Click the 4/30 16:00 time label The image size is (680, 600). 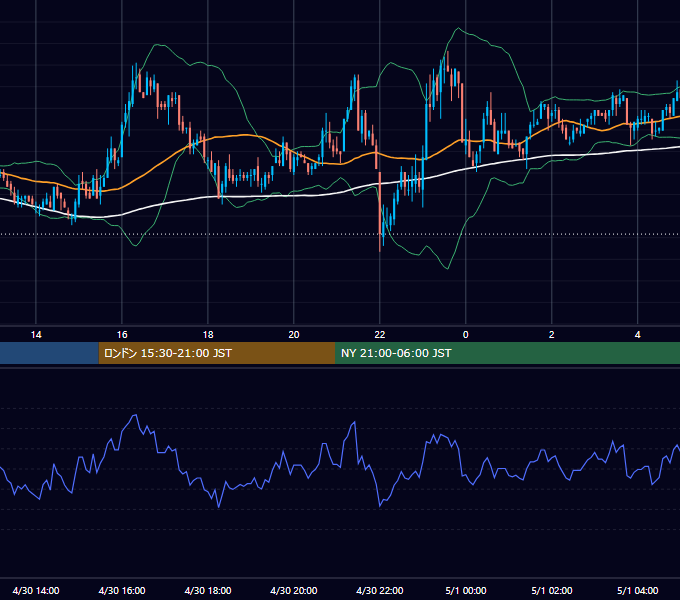tap(122, 590)
